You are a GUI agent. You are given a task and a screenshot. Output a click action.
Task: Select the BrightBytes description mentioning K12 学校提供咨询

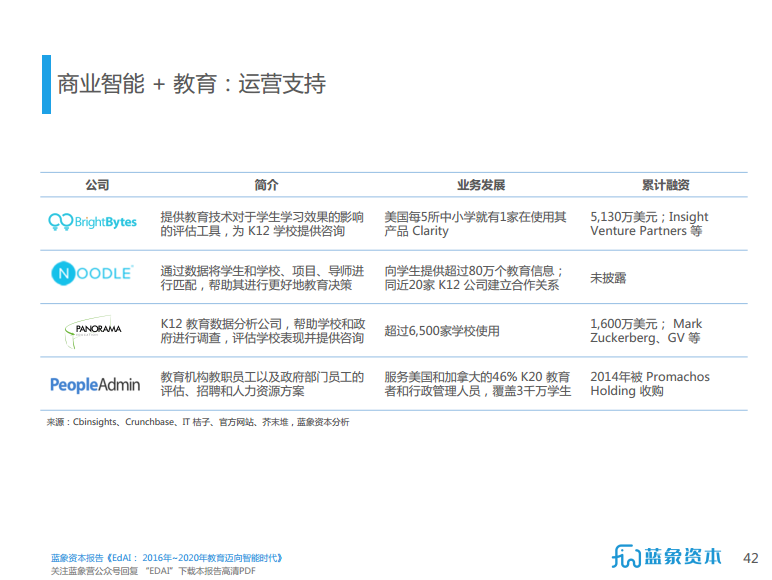[262, 224]
